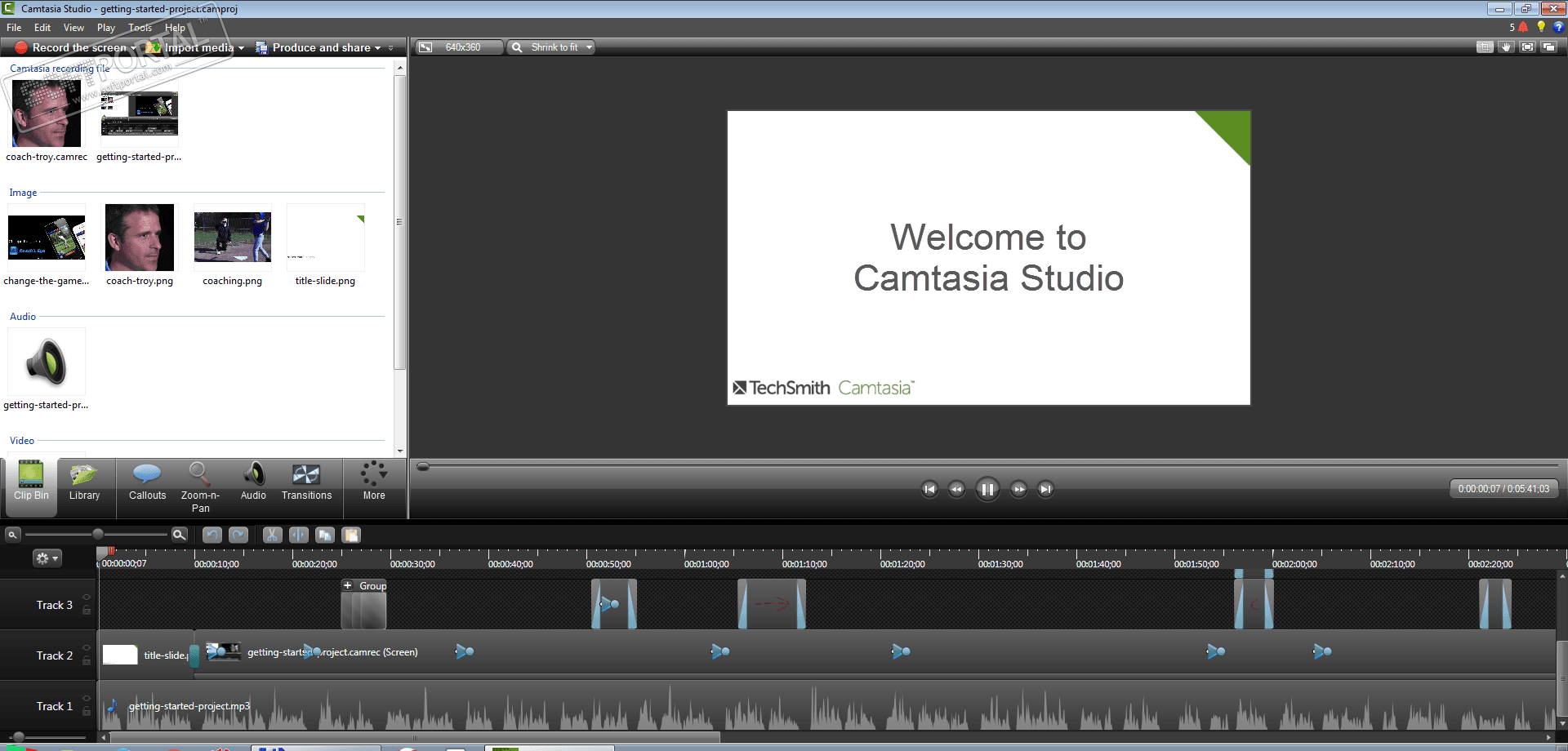This screenshot has height=751, width=1568.
Task: Open the Library panel
Action: (84, 482)
